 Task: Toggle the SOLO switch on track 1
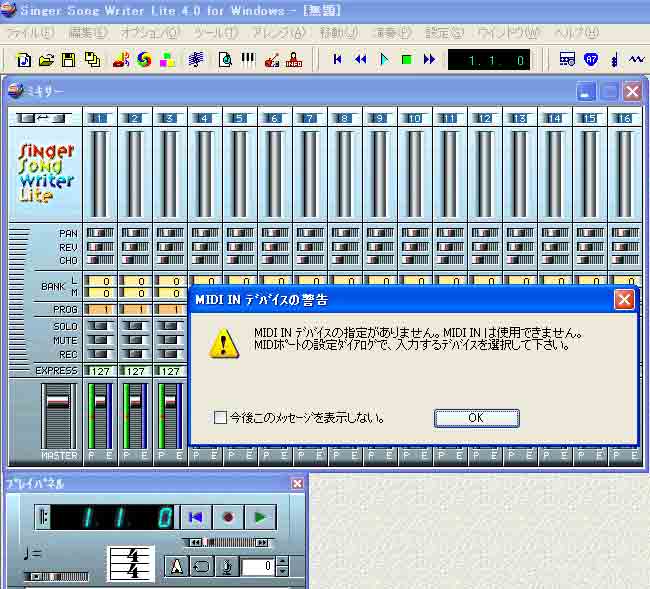click(x=99, y=327)
